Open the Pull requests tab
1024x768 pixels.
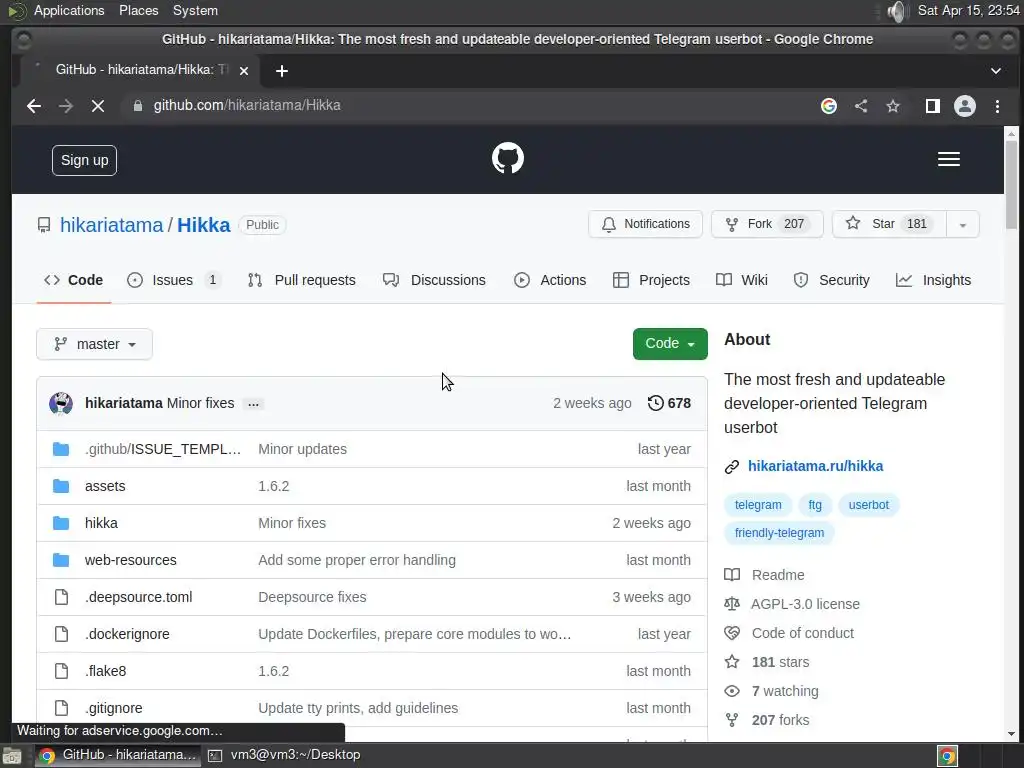point(302,280)
